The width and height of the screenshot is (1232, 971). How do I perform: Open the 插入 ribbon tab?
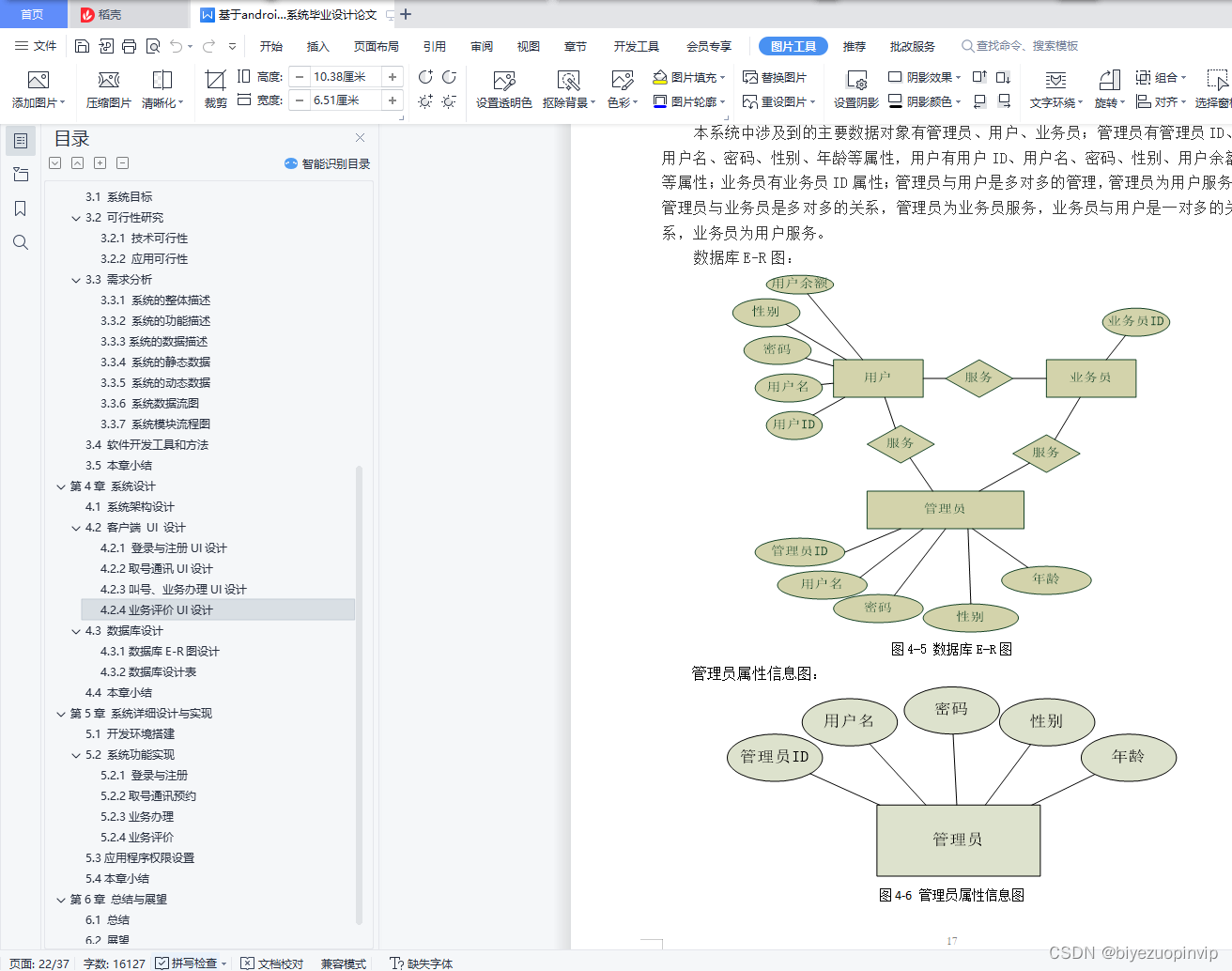(x=318, y=46)
